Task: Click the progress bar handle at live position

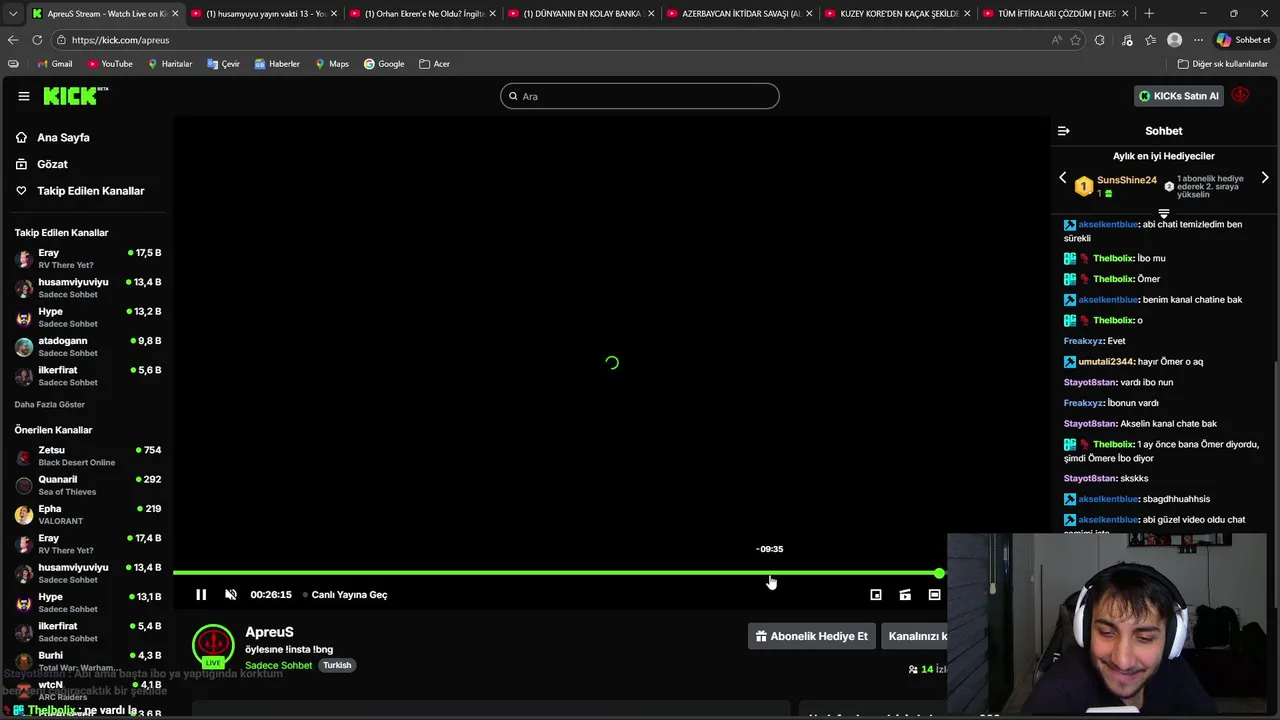Action: point(939,573)
